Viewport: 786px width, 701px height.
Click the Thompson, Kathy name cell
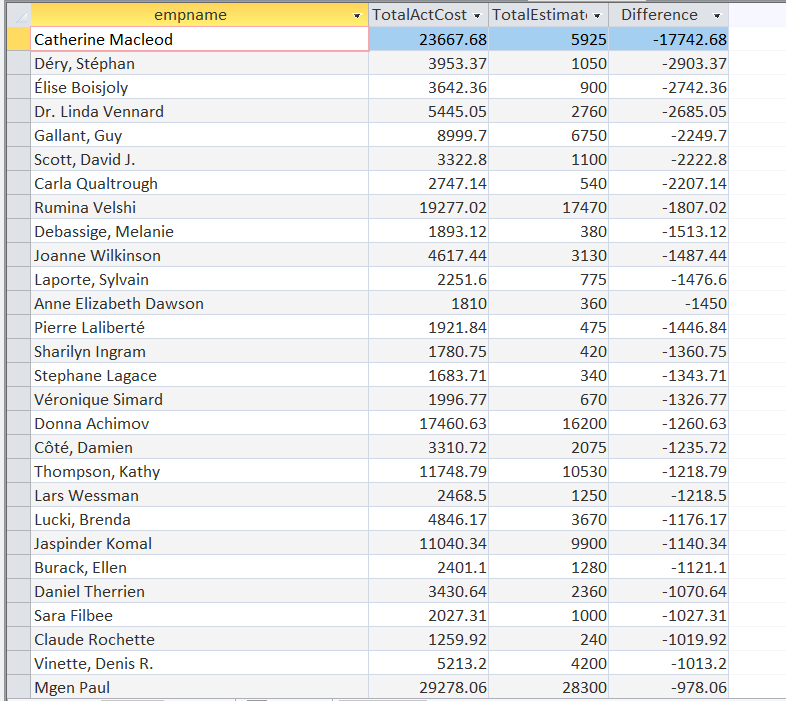[200, 472]
